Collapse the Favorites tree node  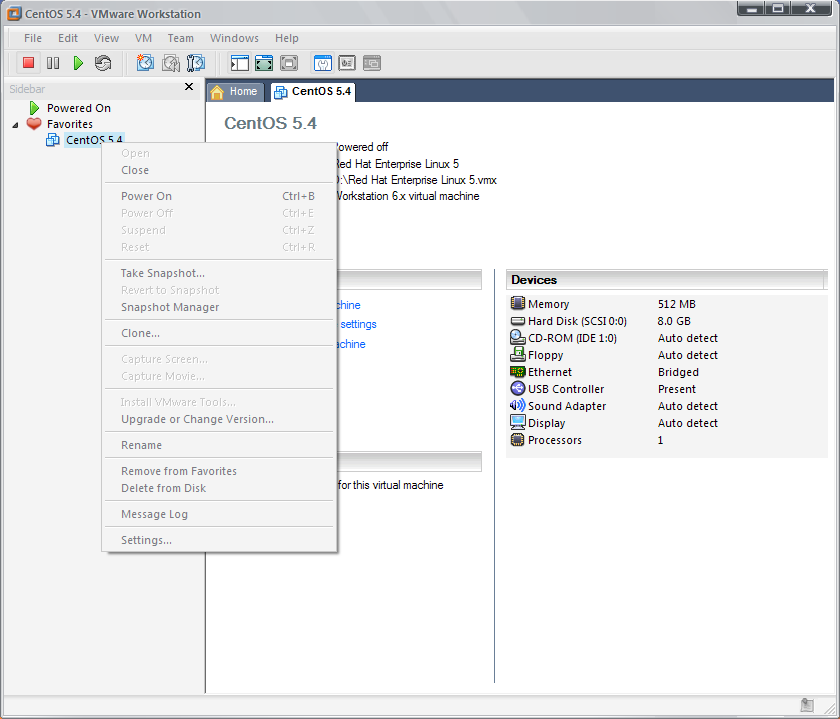(x=15, y=124)
